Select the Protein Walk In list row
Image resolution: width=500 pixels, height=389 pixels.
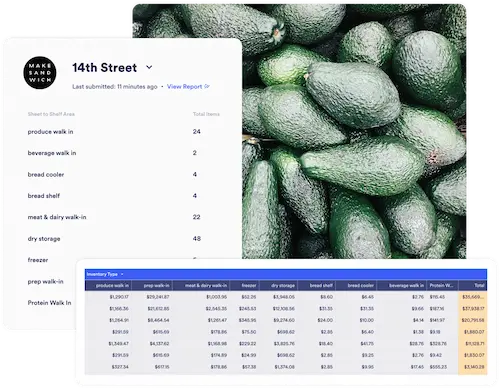[x=50, y=303]
